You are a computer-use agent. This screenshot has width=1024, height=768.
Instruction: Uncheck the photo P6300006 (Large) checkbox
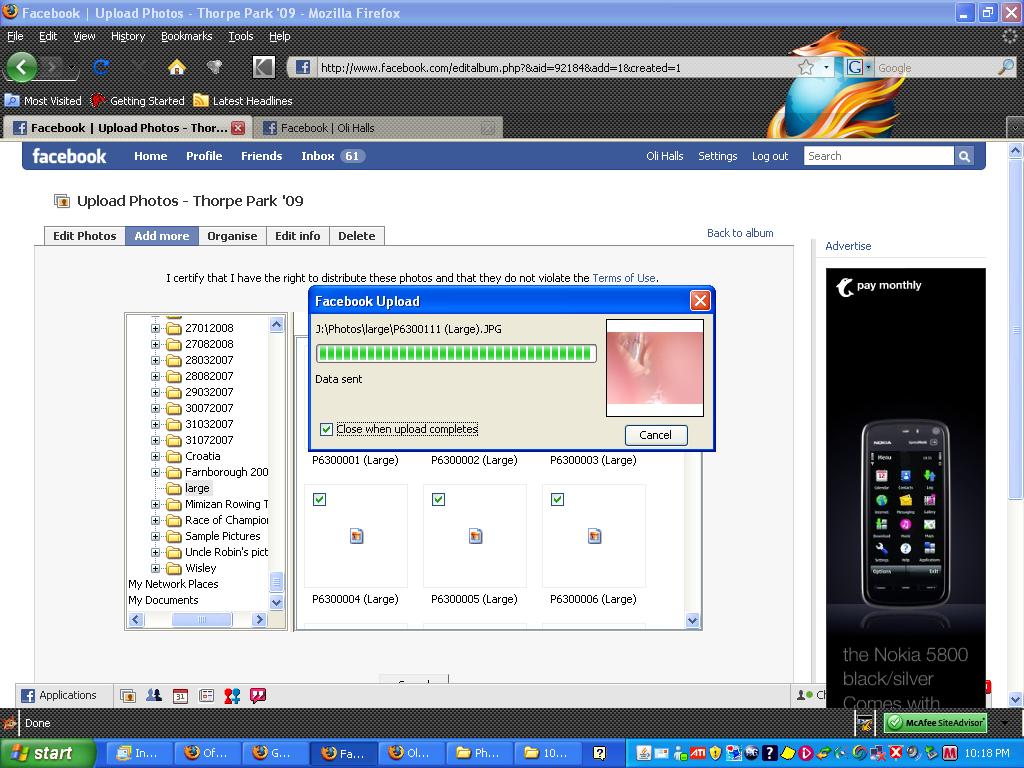[x=557, y=500]
